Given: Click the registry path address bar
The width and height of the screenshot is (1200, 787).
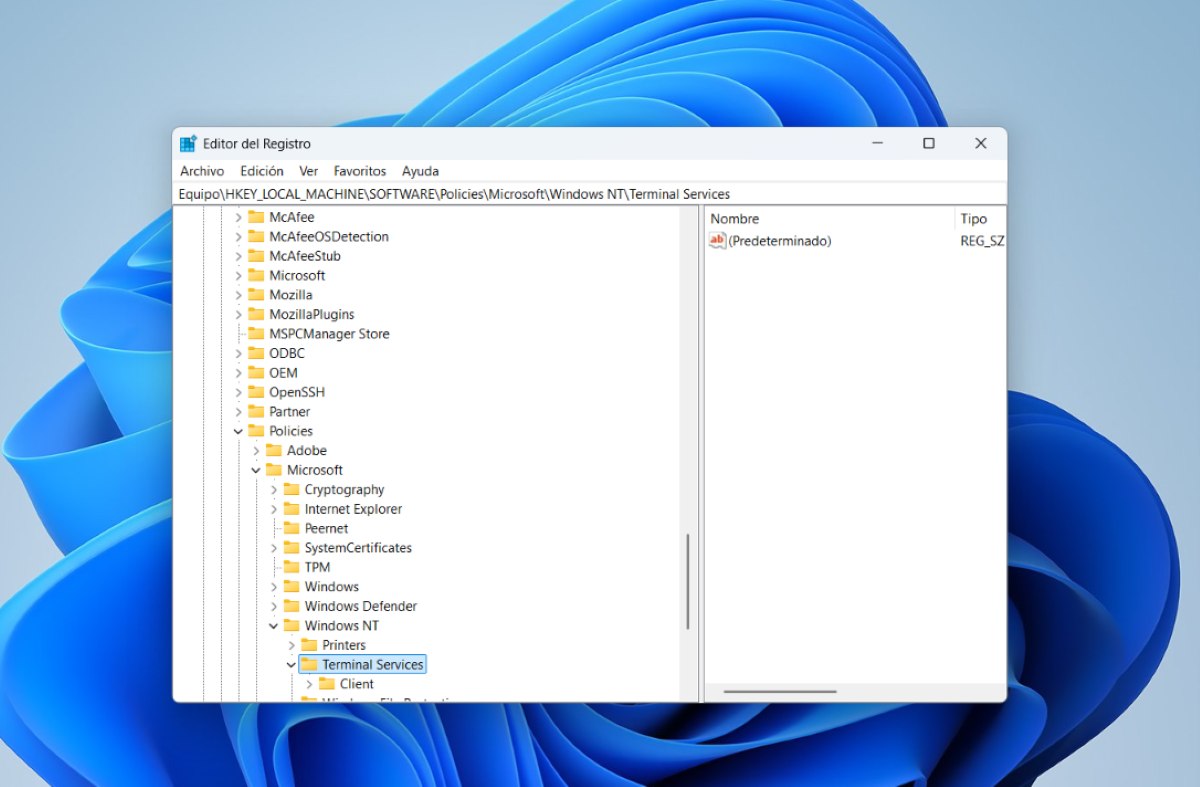Looking at the screenshot, I should point(590,194).
